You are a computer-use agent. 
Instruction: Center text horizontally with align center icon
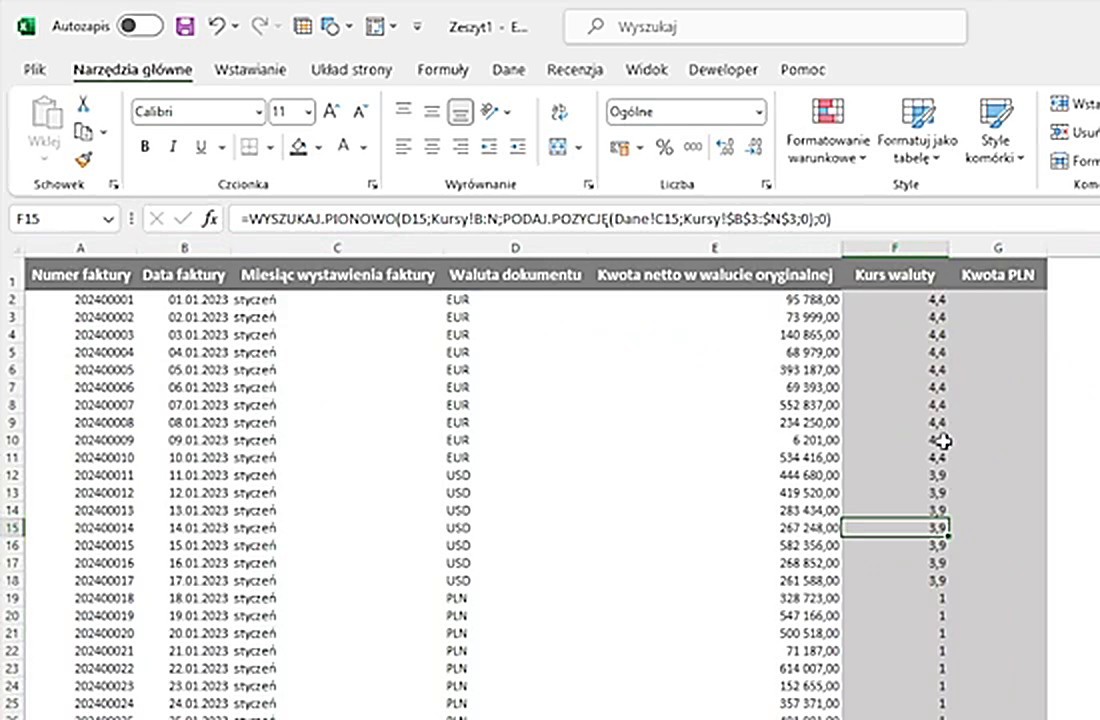(431, 147)
